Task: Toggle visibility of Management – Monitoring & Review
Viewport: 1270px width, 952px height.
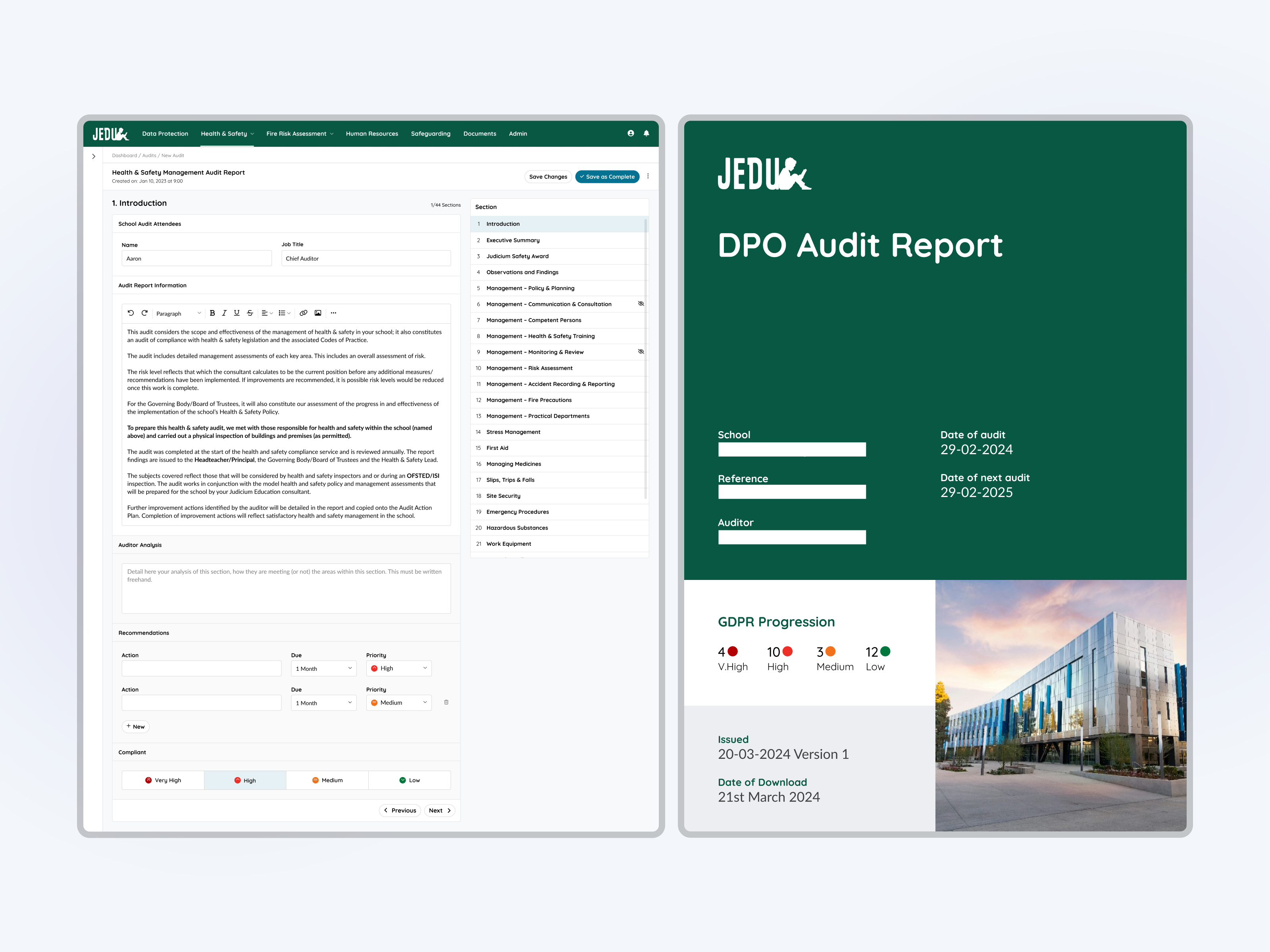Action: click(641, 352)
